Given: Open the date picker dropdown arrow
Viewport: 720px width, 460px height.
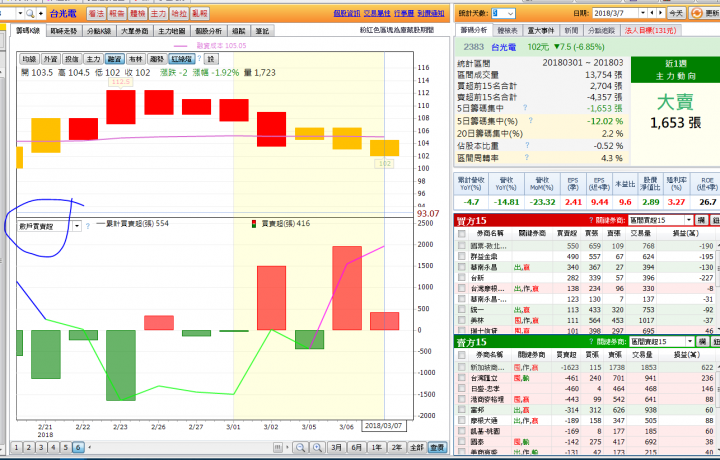Looking at the screenshot, I should click(643, 13).
